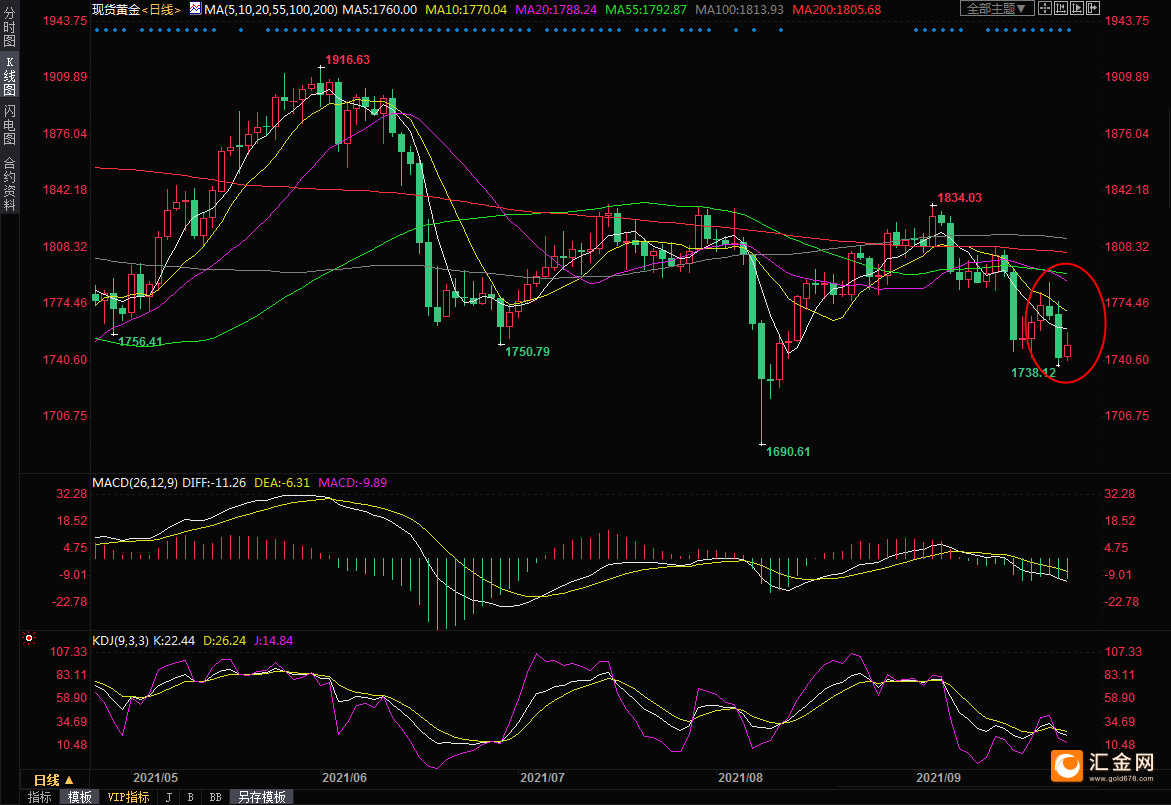
Task: Click the 另存模板 button
Action: (261, 798)
